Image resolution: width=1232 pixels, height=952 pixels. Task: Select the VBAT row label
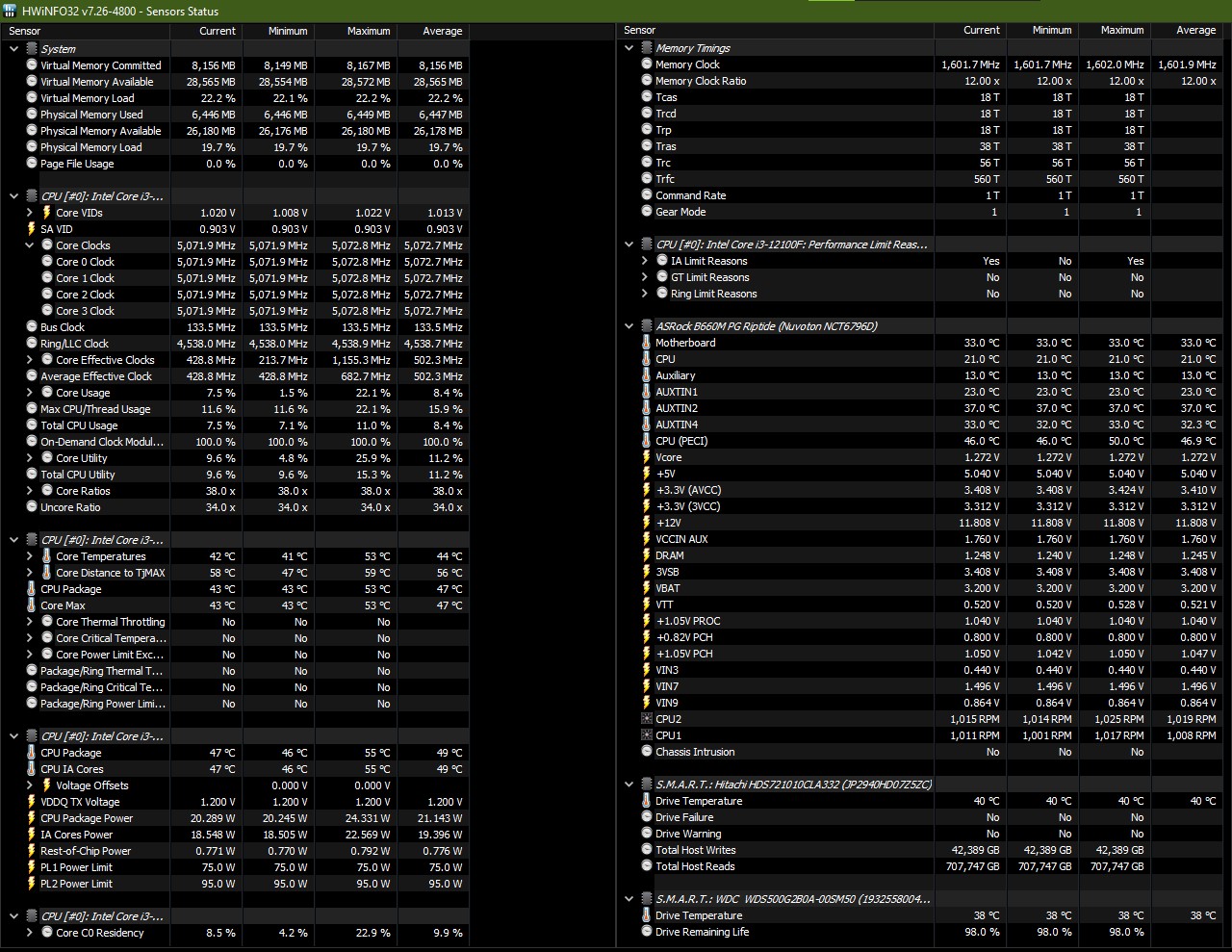pos(668,587)
